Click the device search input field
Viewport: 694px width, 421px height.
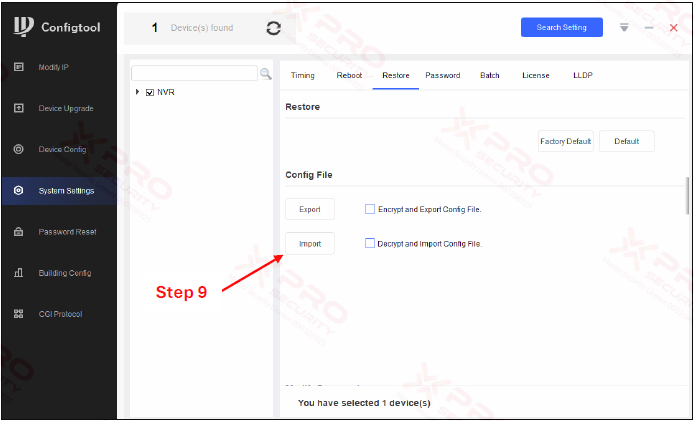click(x=194, y=73)
